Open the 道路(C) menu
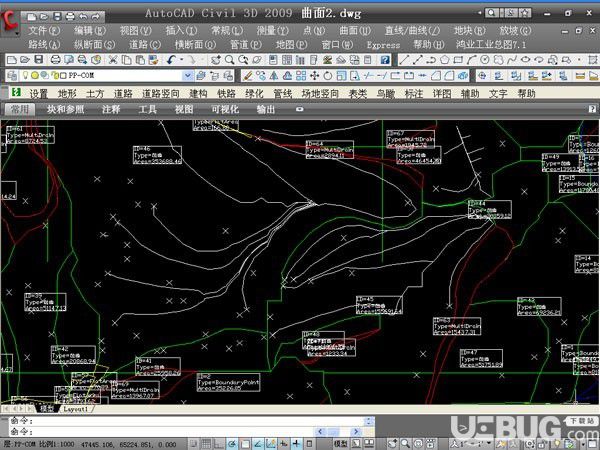Image resolution: width=600 pixels, height=450 pixels. (x=145, y=45)
